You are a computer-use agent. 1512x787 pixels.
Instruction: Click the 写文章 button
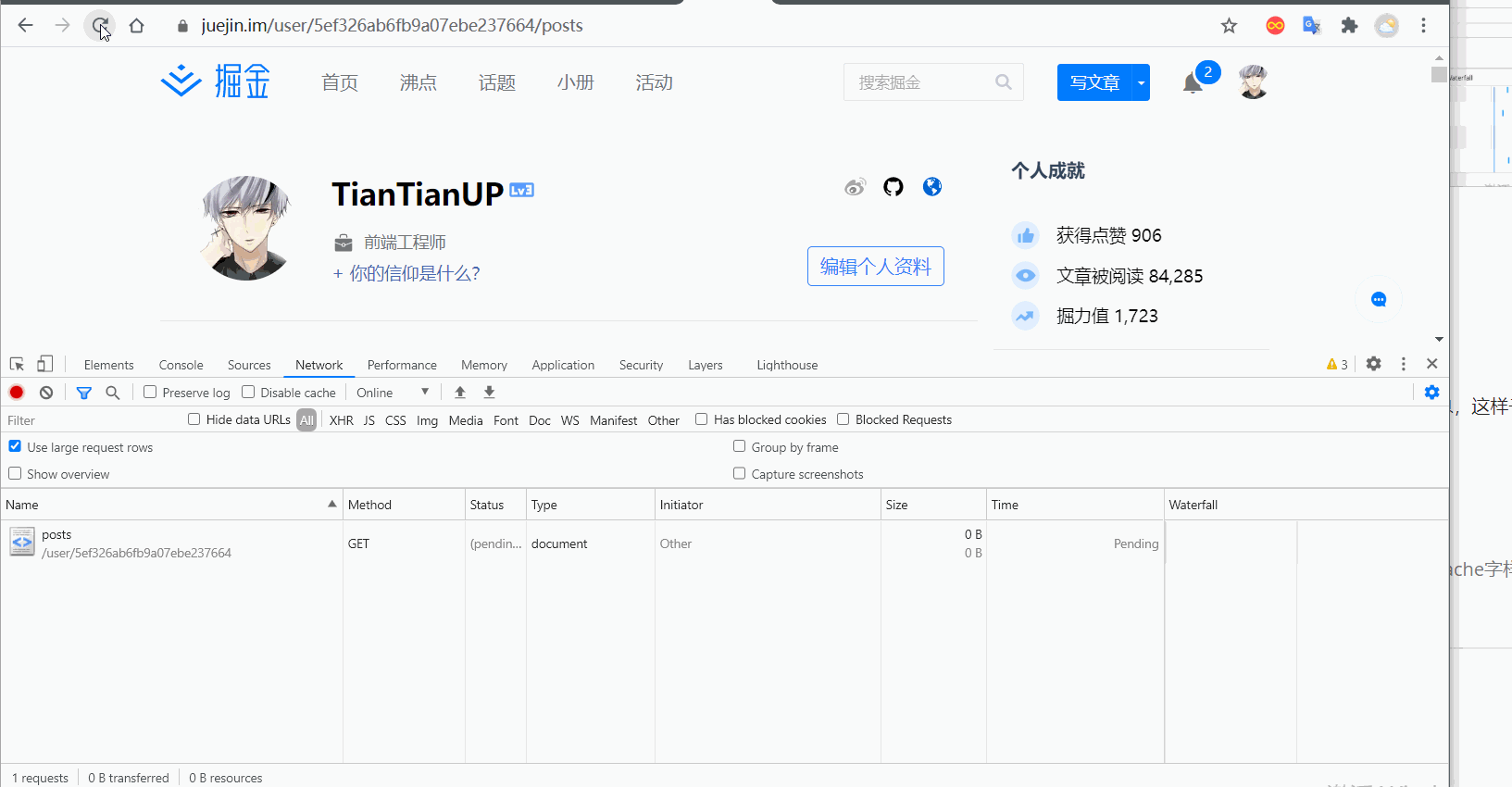(x=1094, y=82)
